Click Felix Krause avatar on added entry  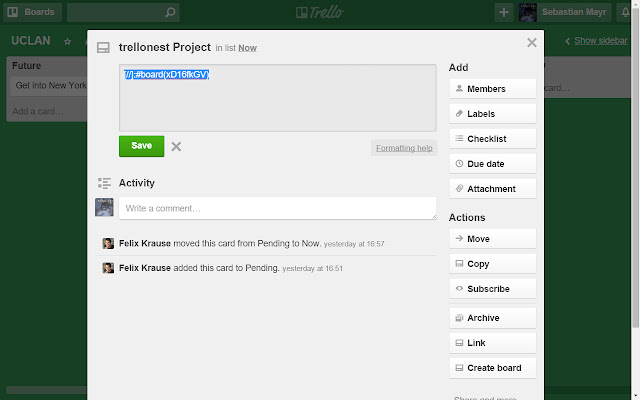[x=108, y=268]
